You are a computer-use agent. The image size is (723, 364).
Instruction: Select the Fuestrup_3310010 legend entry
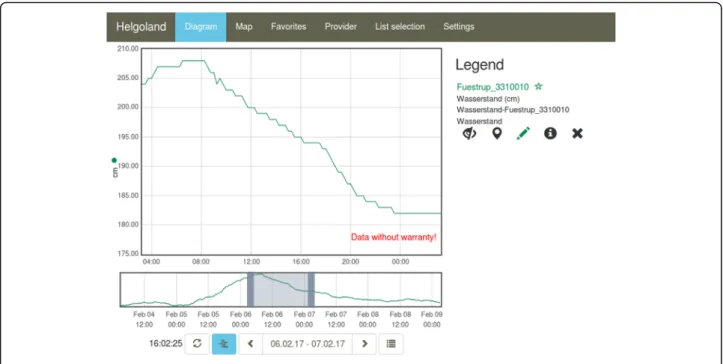point(492,87)
